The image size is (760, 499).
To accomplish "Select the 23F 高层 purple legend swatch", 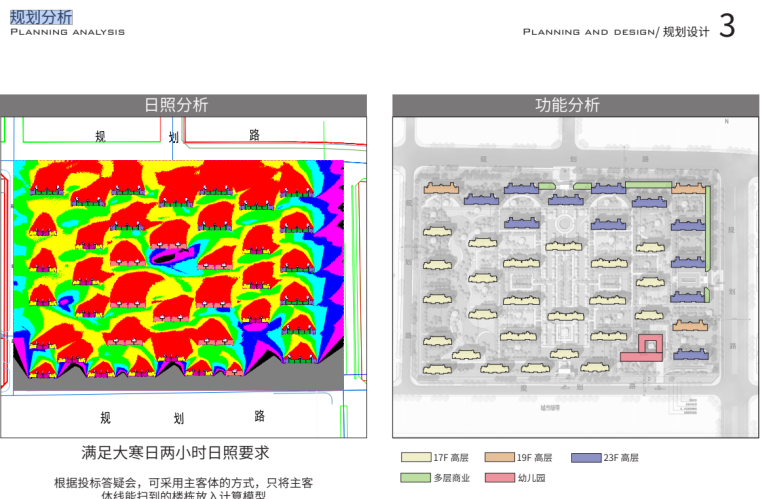I will coord(586,458).
